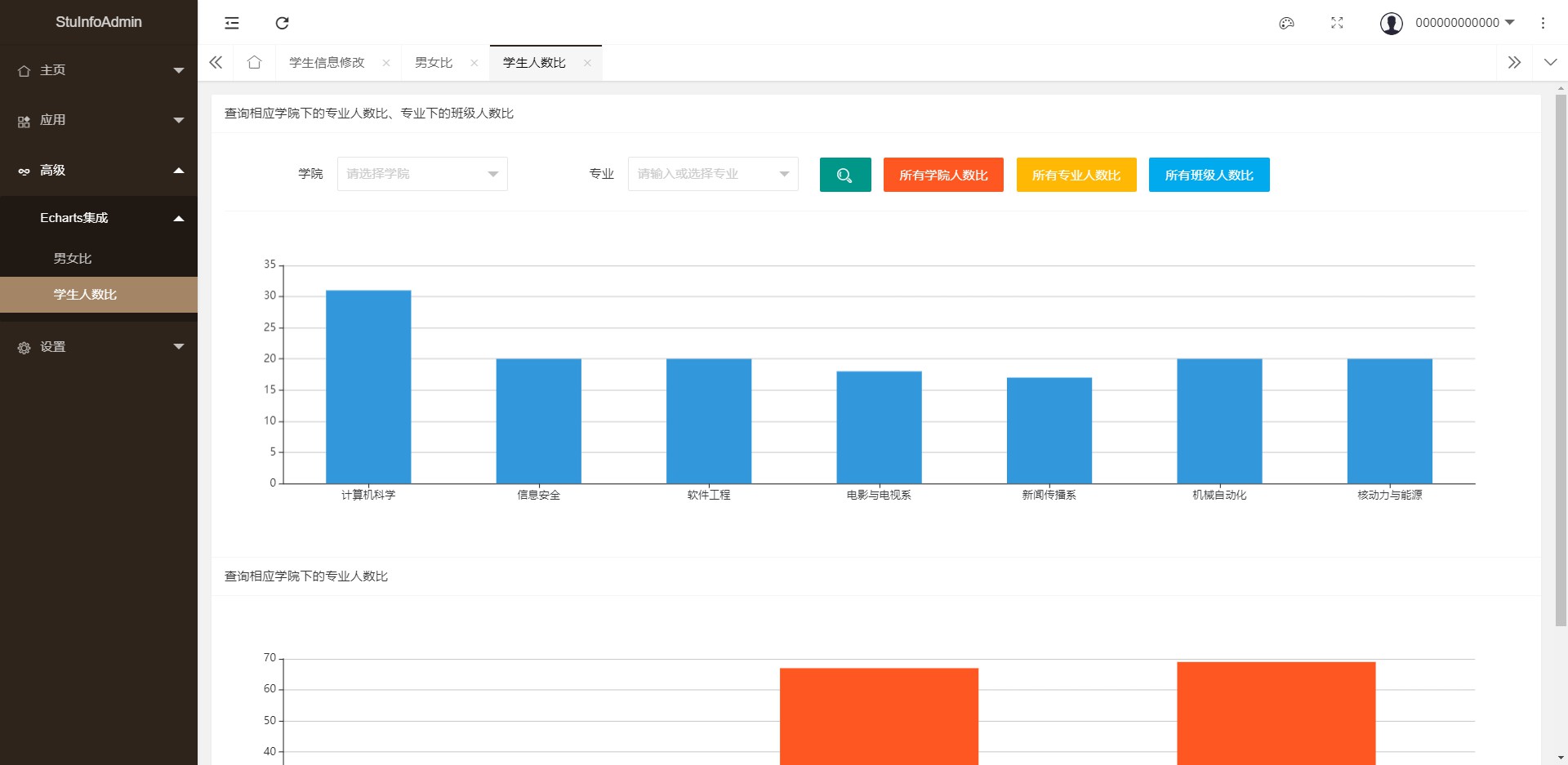This screenshot has height=765, width=1568.
Task: Click the scrollbar down arrow
Action: pos(1561,758)
